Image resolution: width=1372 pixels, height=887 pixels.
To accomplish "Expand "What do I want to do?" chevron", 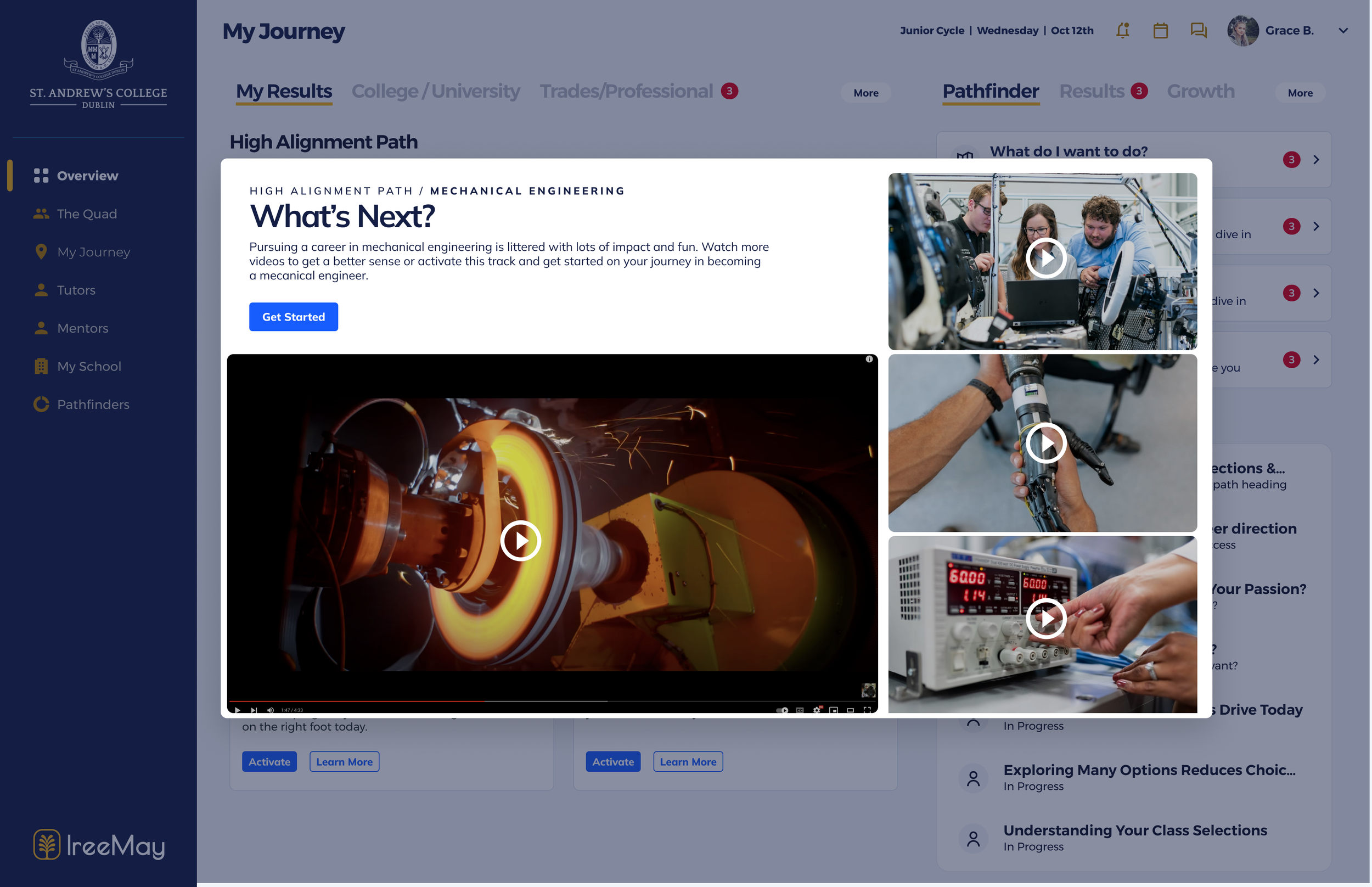I will pos(1315,160).
